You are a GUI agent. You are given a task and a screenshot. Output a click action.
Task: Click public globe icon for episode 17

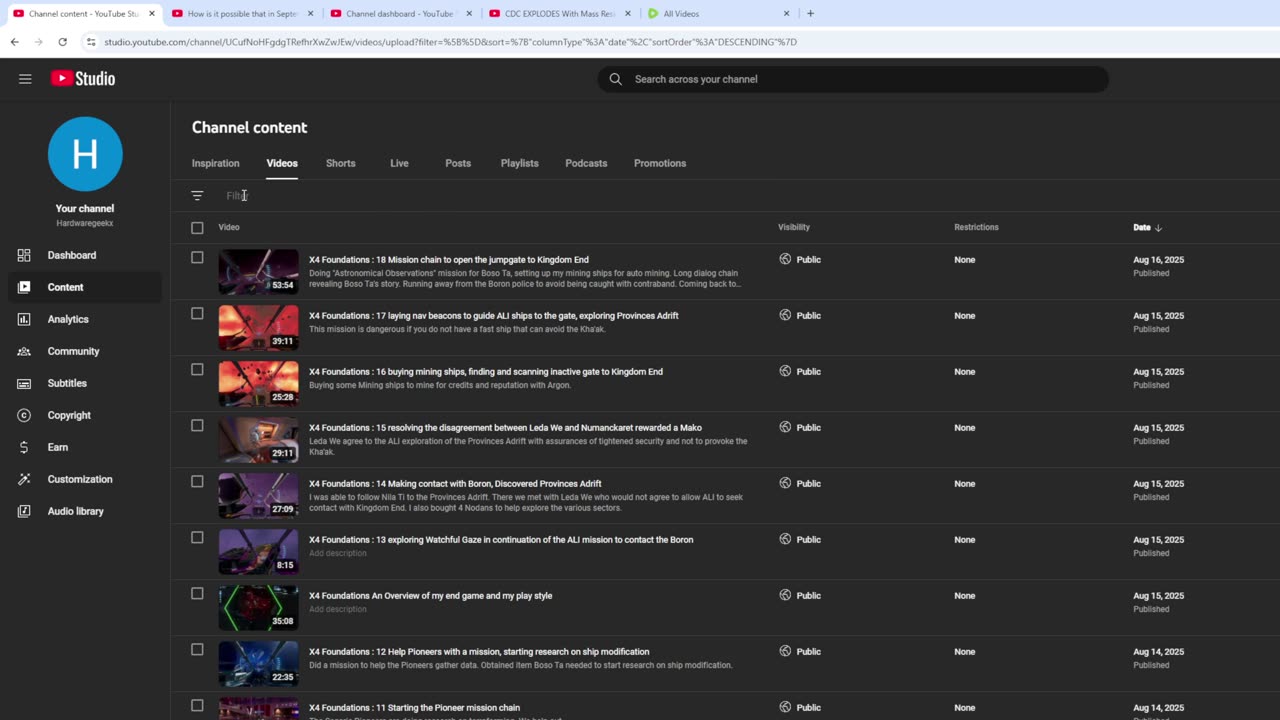[x=785, y=315]
